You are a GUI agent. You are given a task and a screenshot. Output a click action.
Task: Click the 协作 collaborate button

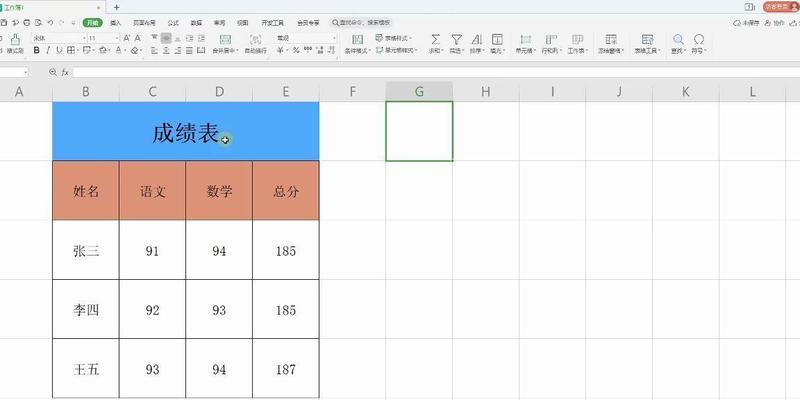(774, 23)
